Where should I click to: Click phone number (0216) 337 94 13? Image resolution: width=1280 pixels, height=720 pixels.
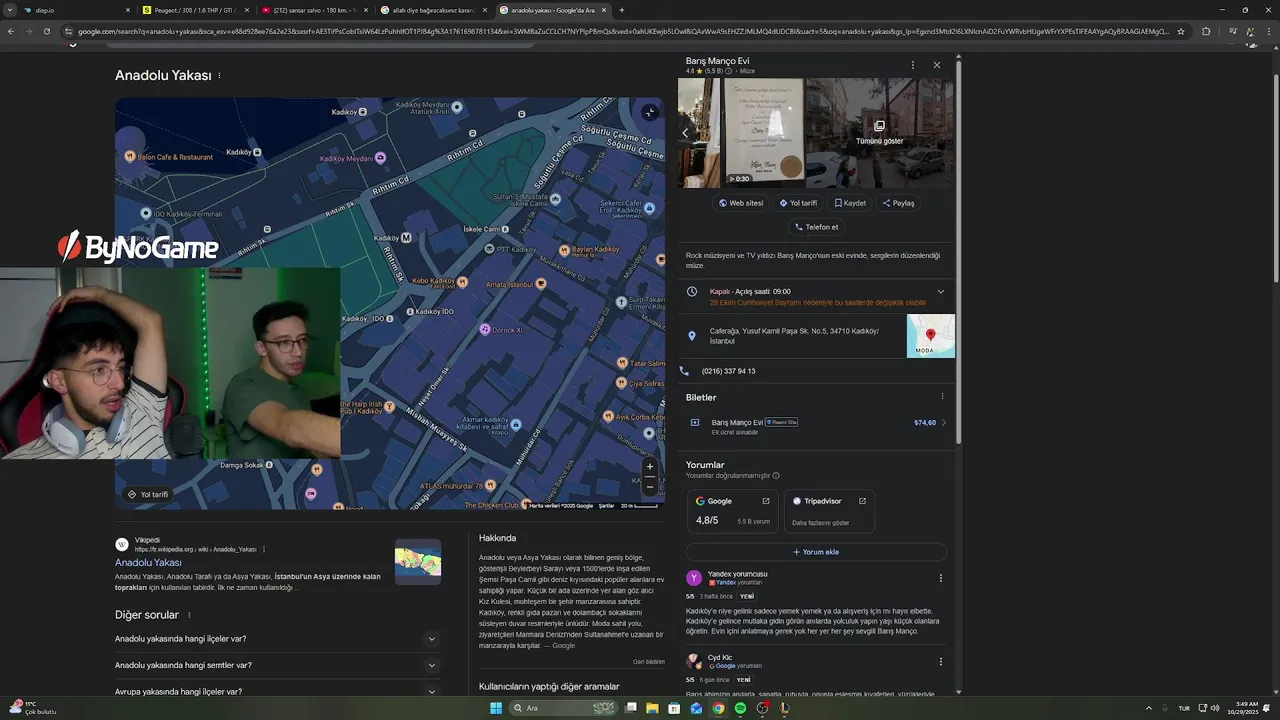(x=728, y=371)
